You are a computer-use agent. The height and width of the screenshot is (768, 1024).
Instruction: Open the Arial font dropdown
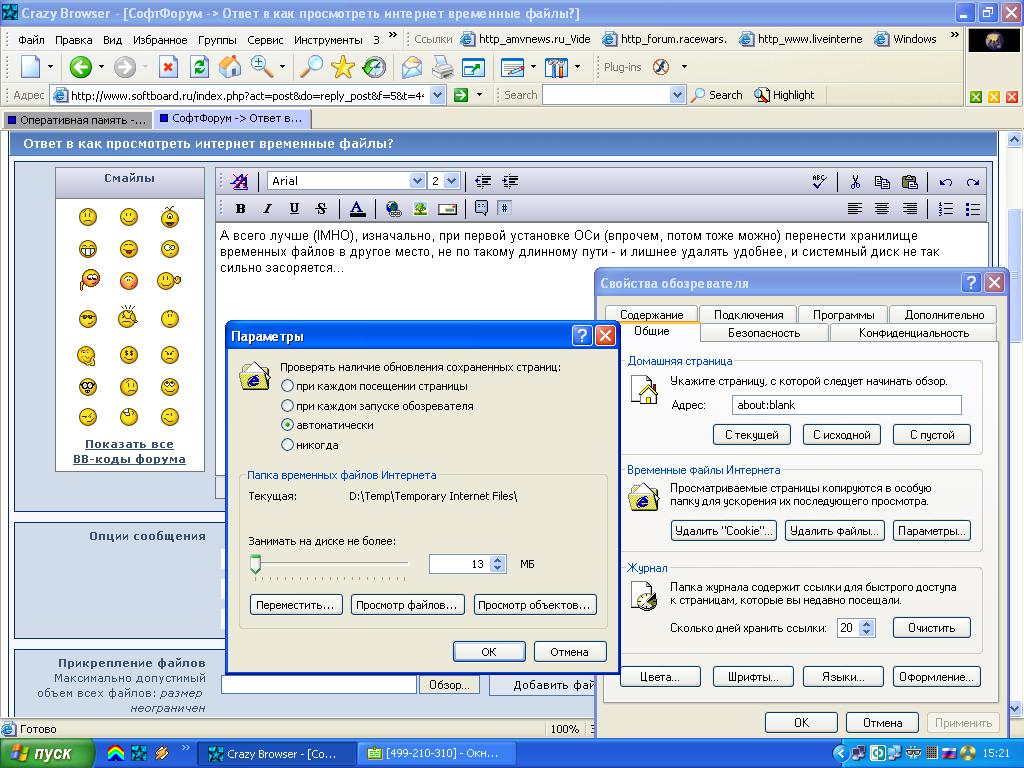coord(417,181)
